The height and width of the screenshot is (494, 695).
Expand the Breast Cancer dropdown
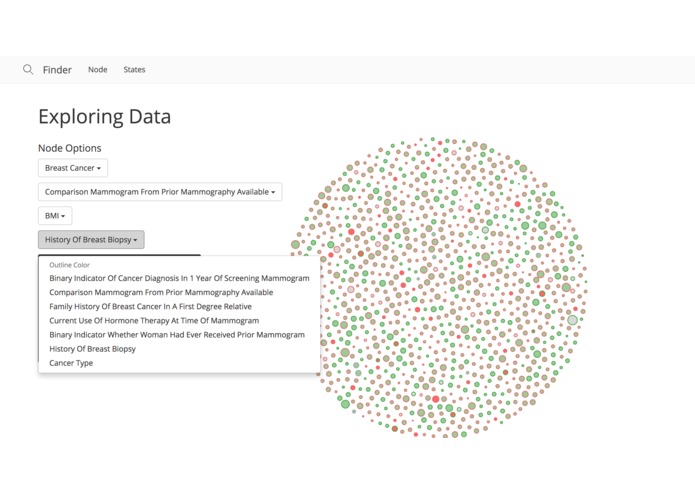pyautogui.click(x=73, y=168)
